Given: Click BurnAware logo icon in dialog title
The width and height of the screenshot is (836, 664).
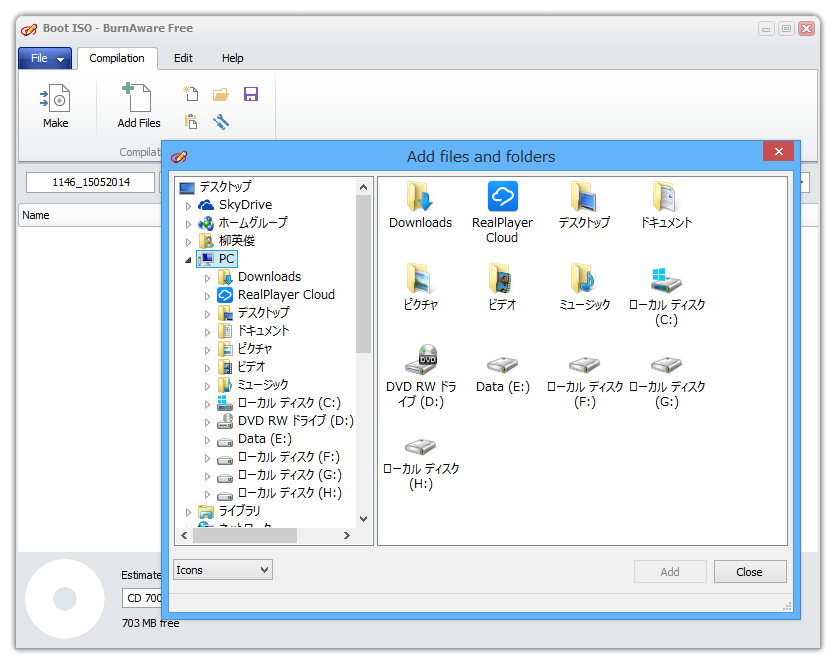Looking at the screenshot, I should coord(179,157).
